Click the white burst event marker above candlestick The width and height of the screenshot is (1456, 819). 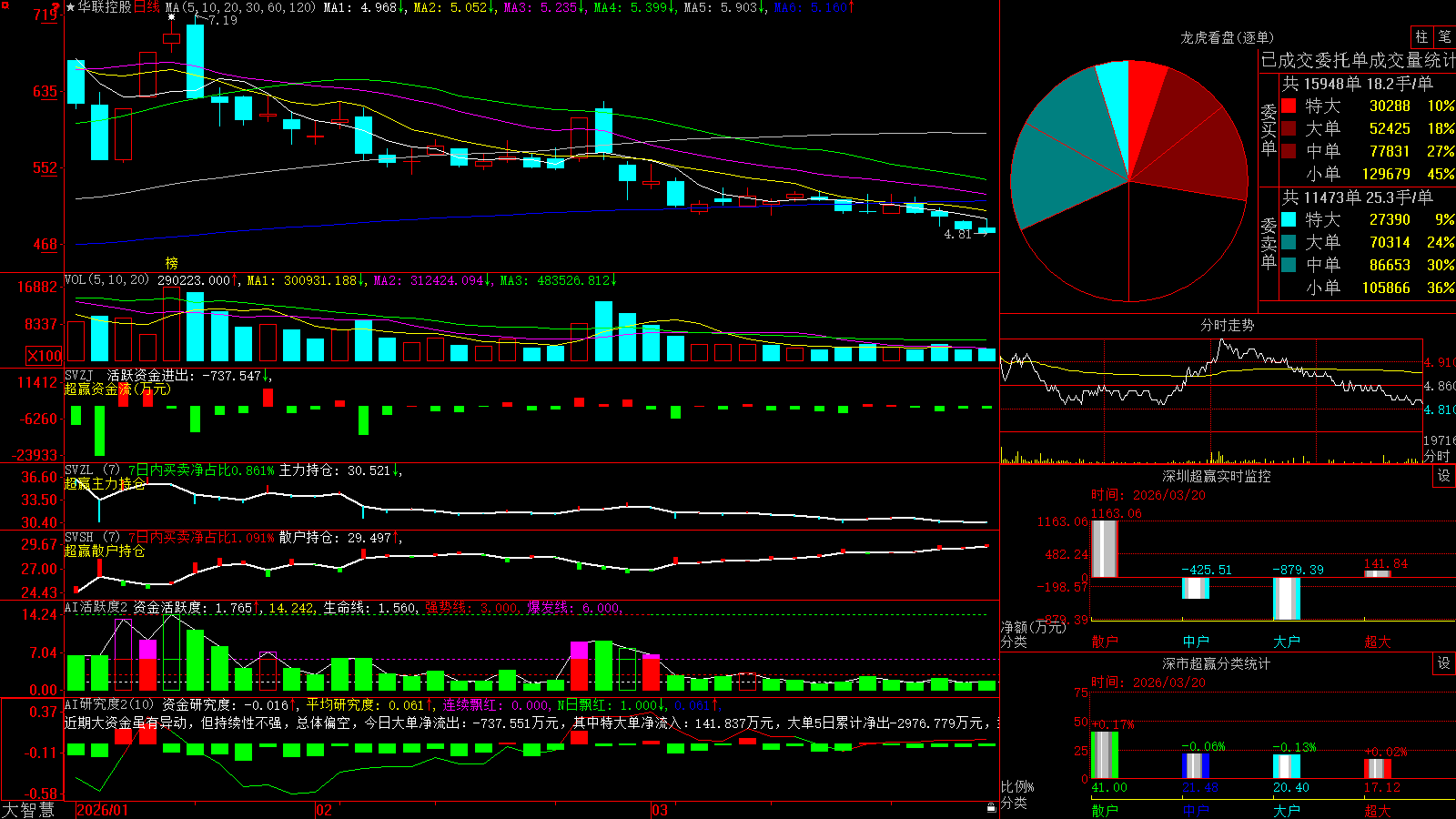[171, 16]
